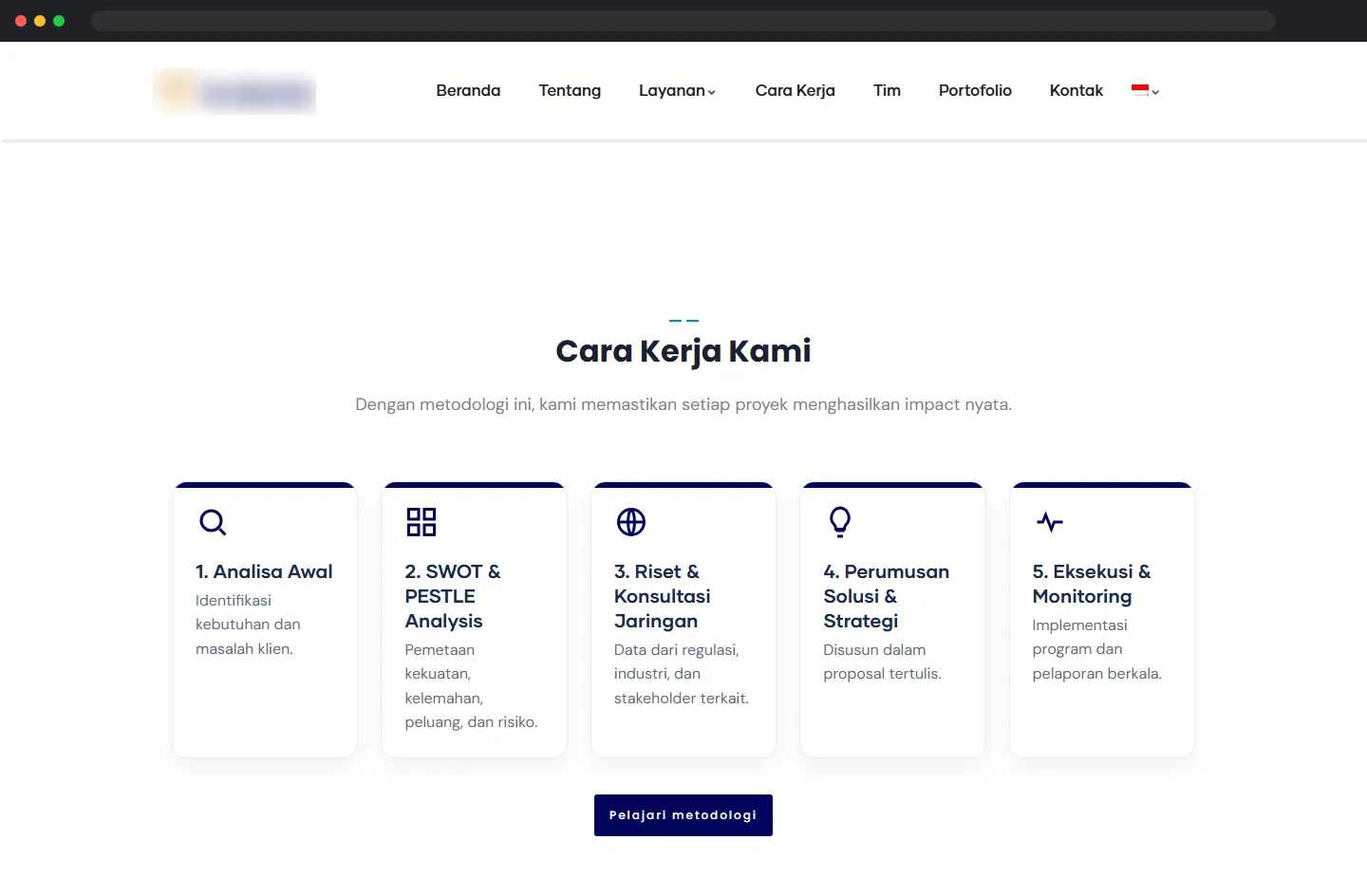Click 'Implementasi program dan pelaporan berkala.' text
This screenshot has height=896, width=1367.
(x=1096, y=649)
